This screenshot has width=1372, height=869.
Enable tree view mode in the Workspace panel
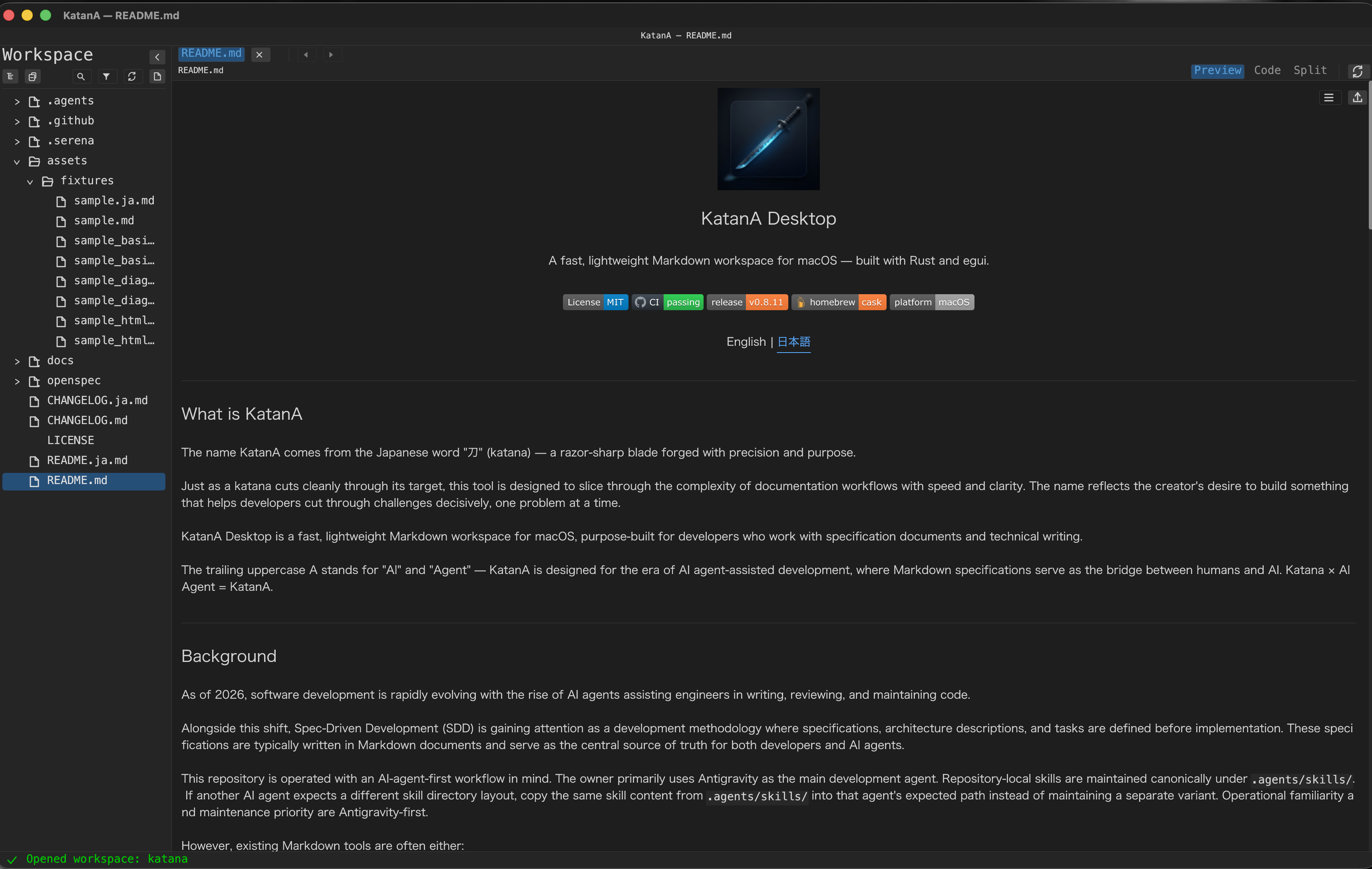tap(10, 76)
